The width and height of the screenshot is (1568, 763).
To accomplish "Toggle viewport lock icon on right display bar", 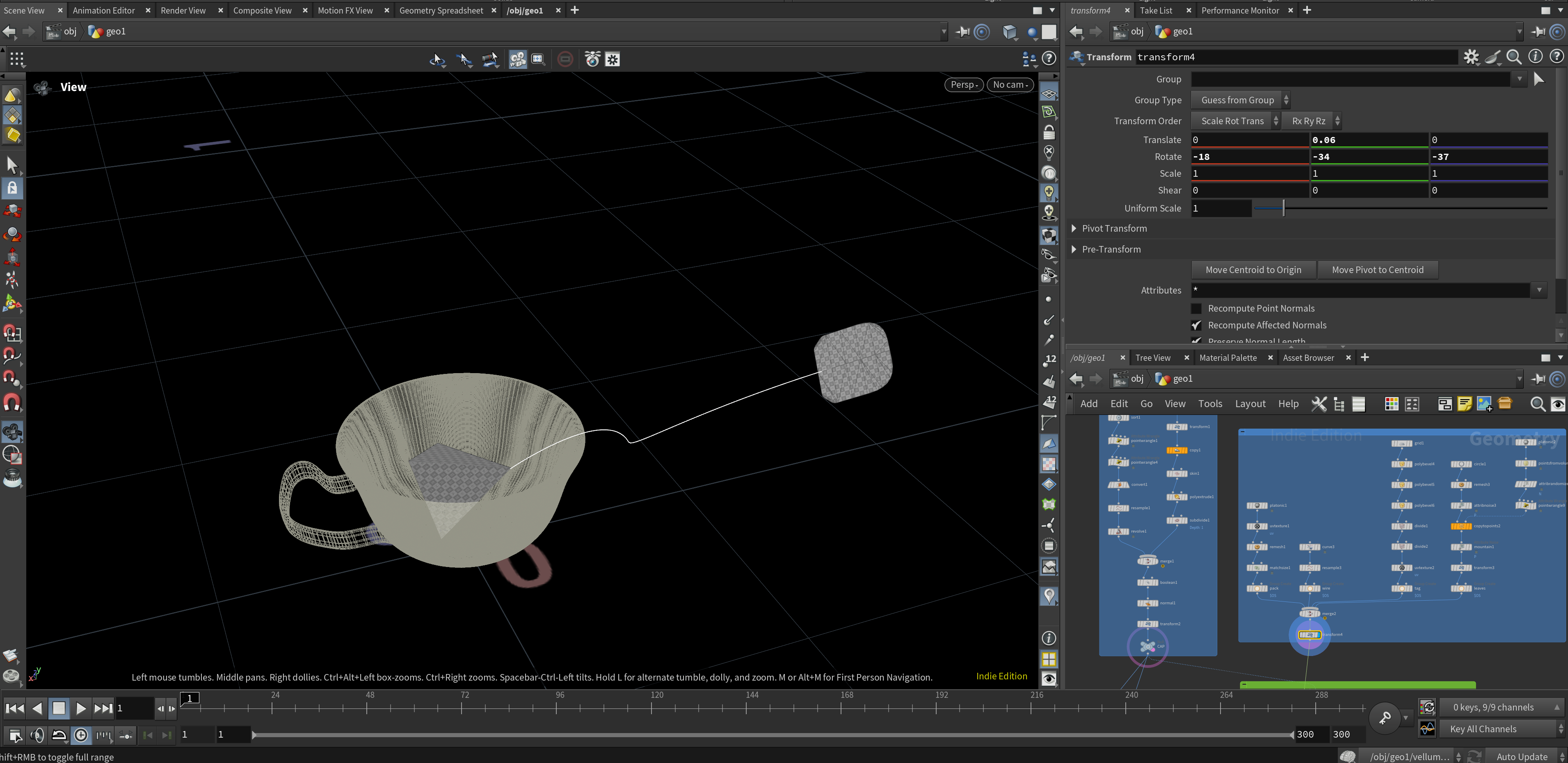I will pos(1049,132).
